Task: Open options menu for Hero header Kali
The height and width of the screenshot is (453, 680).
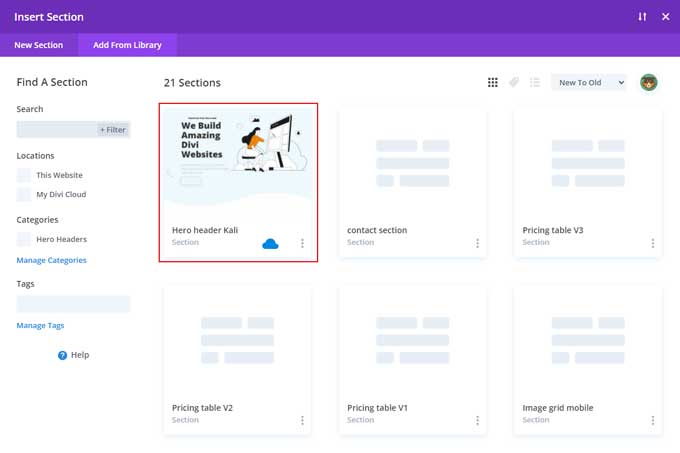Action: coord(302,243)
